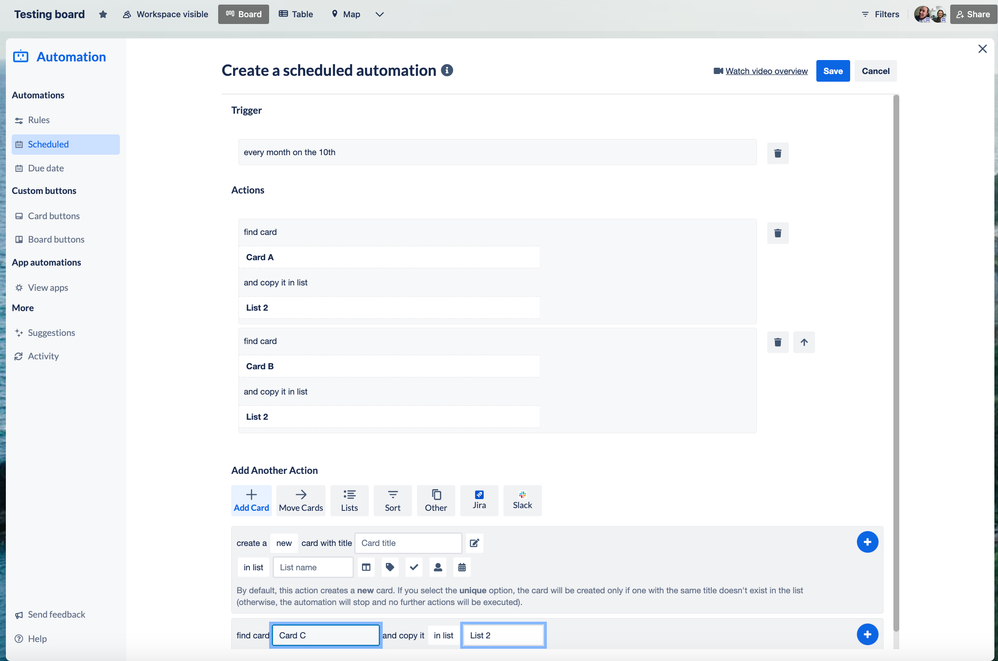Click info icon beside title
The width and height of the screenshot is (998, 661).
pos(447,70)
